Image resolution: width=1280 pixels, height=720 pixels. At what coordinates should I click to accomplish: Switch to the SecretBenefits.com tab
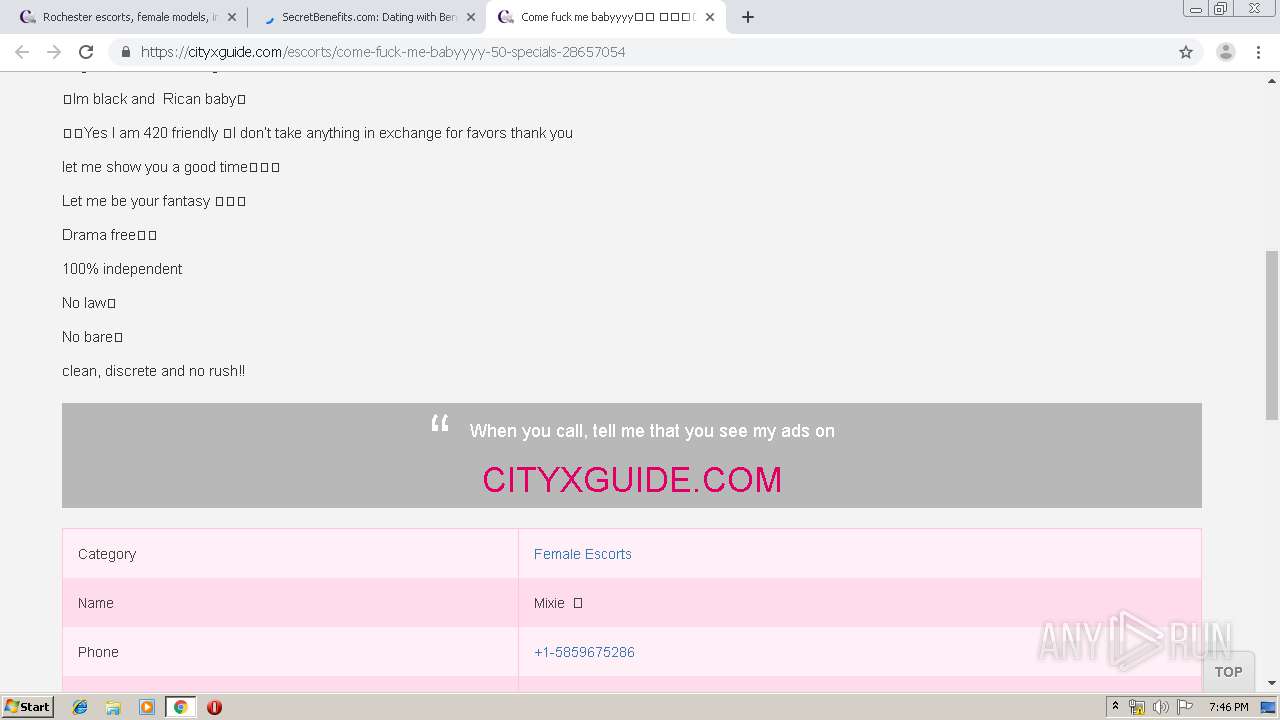365,17
